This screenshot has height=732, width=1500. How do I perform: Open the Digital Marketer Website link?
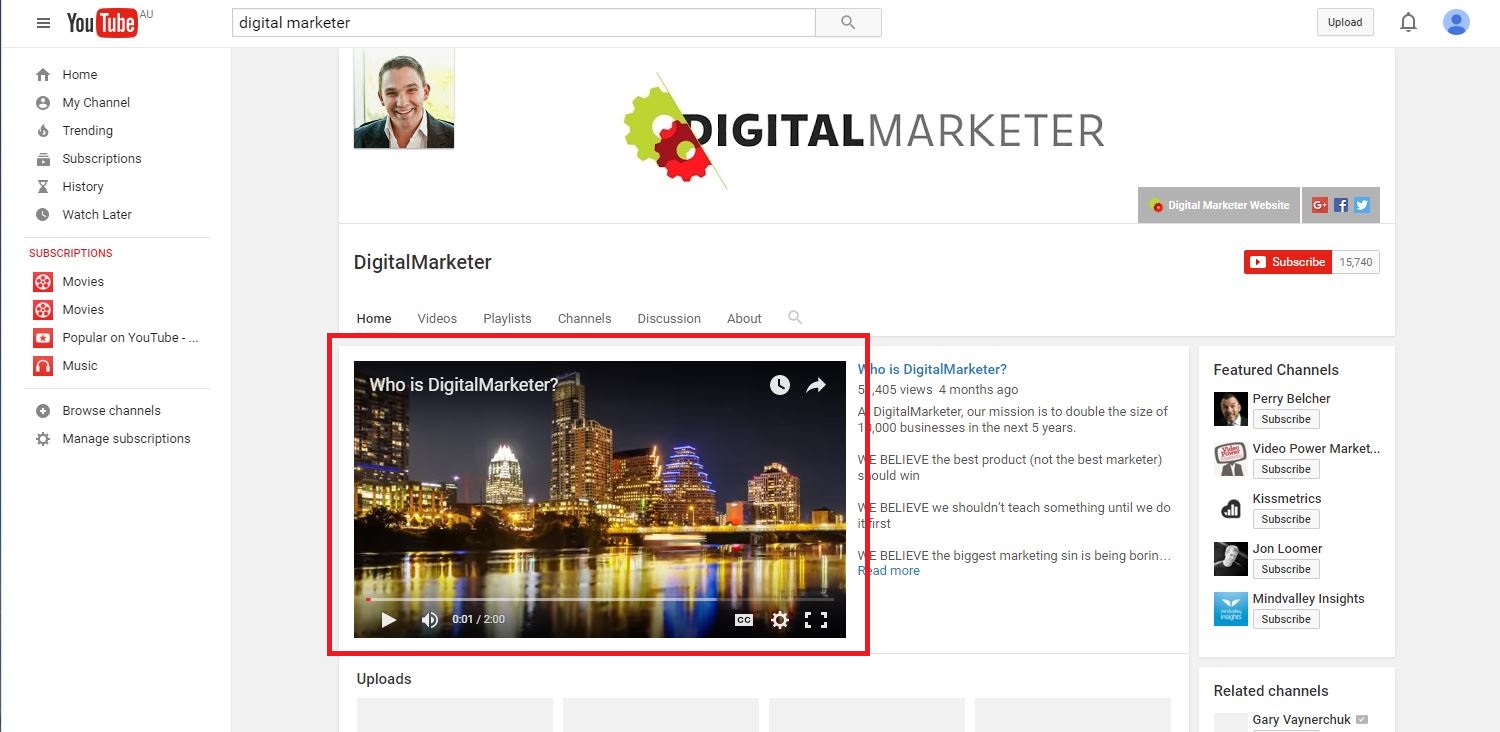click(x=1219, y=205)
